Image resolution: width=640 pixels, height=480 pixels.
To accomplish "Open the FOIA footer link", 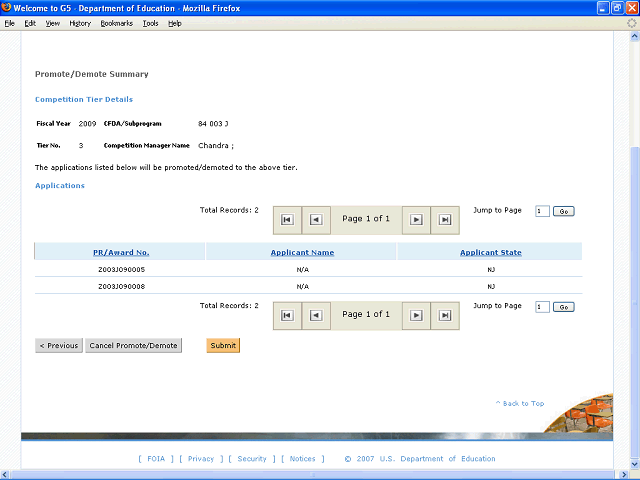I will [156, 459].
